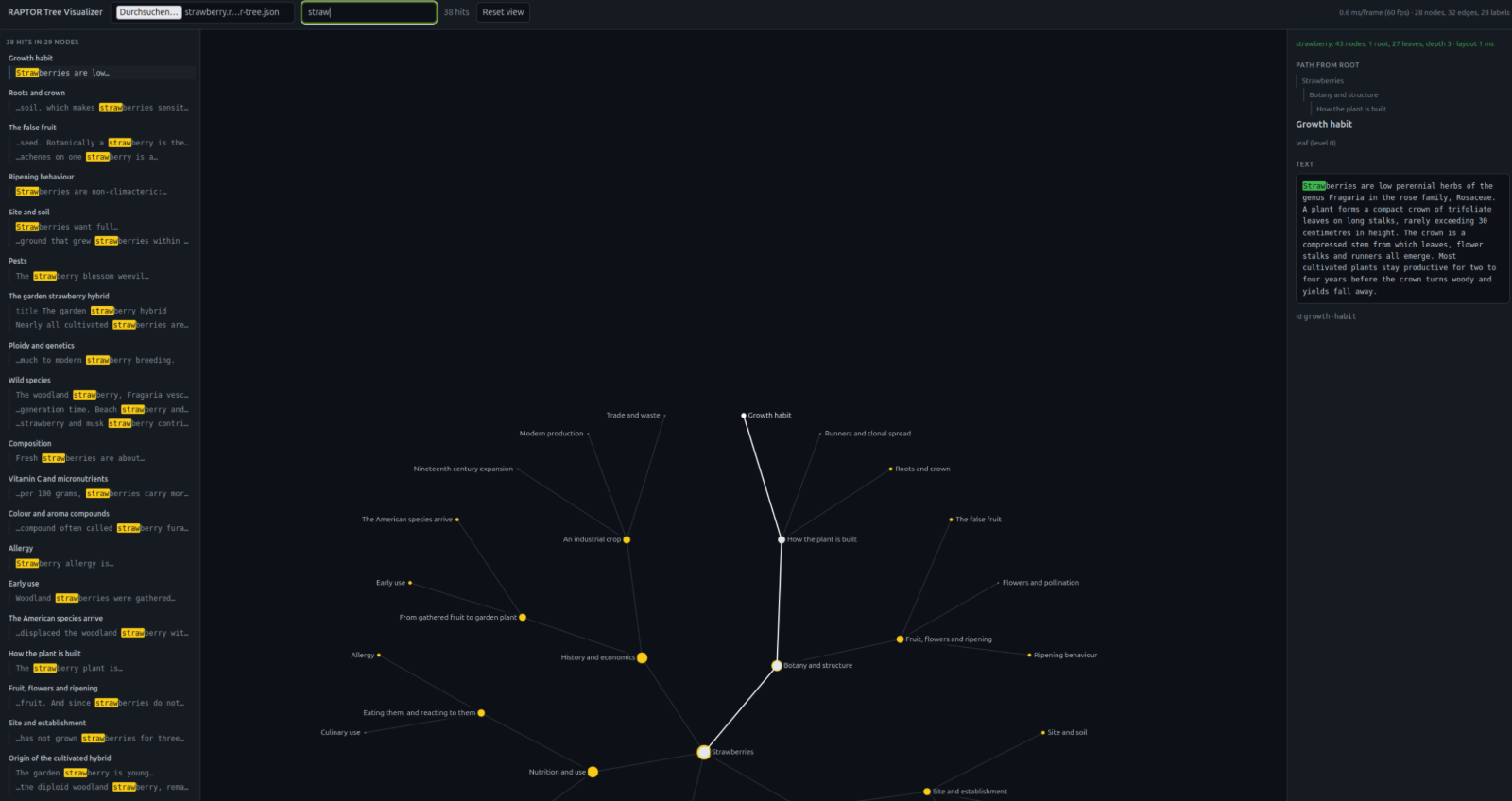Select the Culinary use leaf node

(x=365, y=732)
